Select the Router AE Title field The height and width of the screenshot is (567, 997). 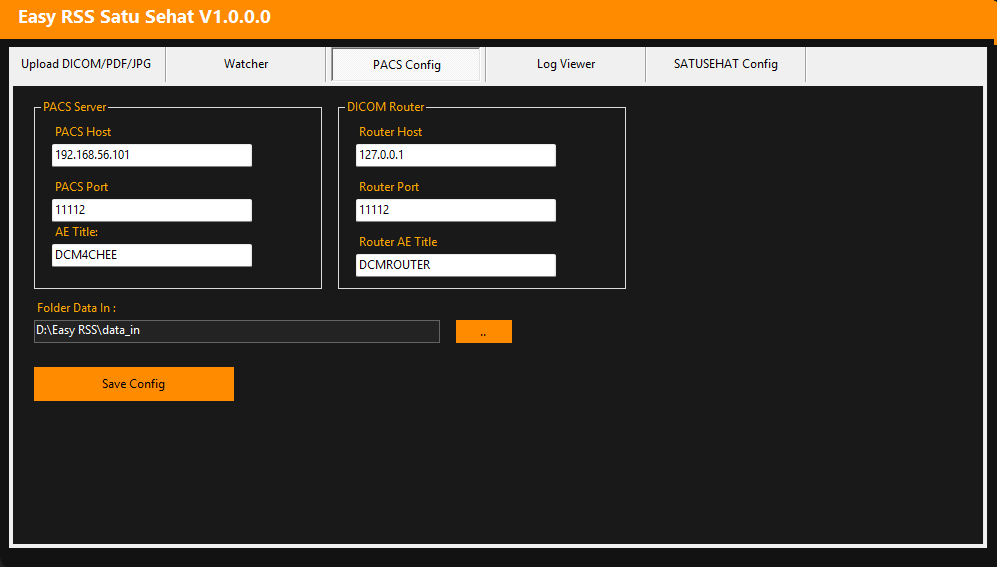[x=456, y=265]
